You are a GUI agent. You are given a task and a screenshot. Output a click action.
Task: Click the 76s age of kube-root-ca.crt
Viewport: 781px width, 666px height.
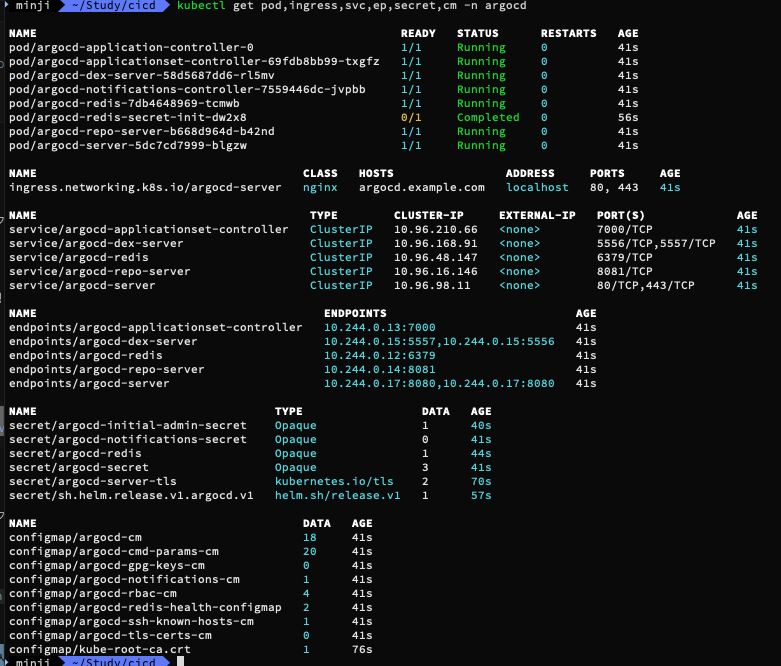click(362, 649)
